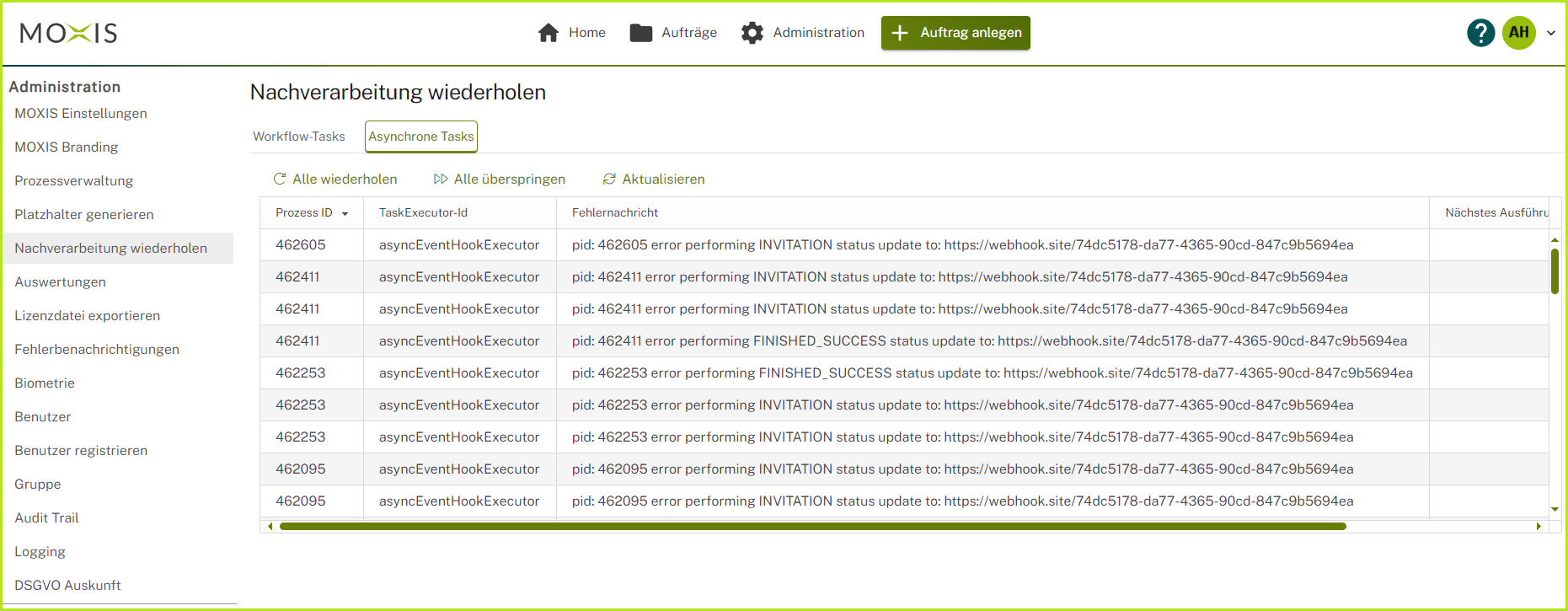Click the horizontal table scrollbar thumb
This screenshot has width=1568, height=611.
point(813,526)
